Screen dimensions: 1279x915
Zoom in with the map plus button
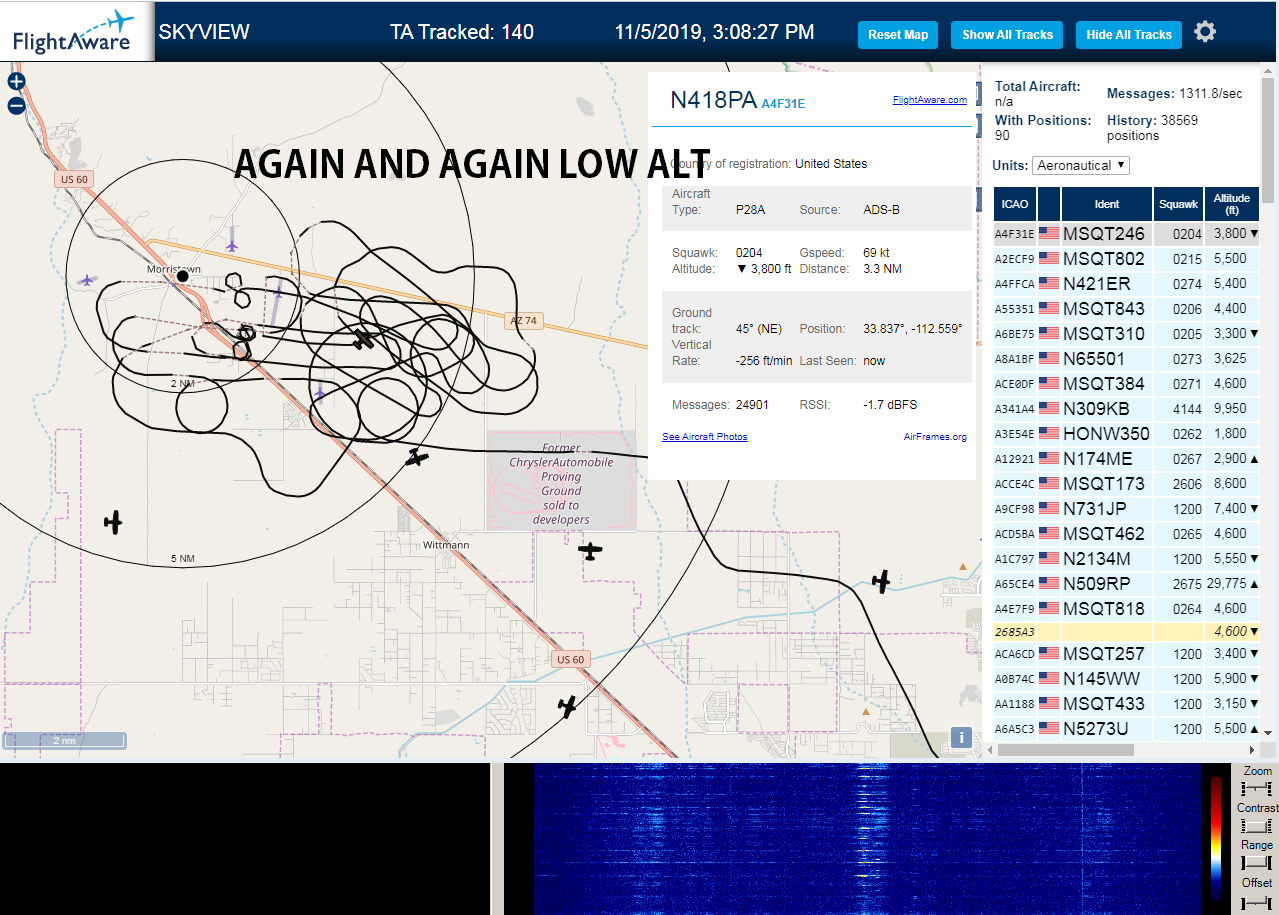[x=16, y=82]
